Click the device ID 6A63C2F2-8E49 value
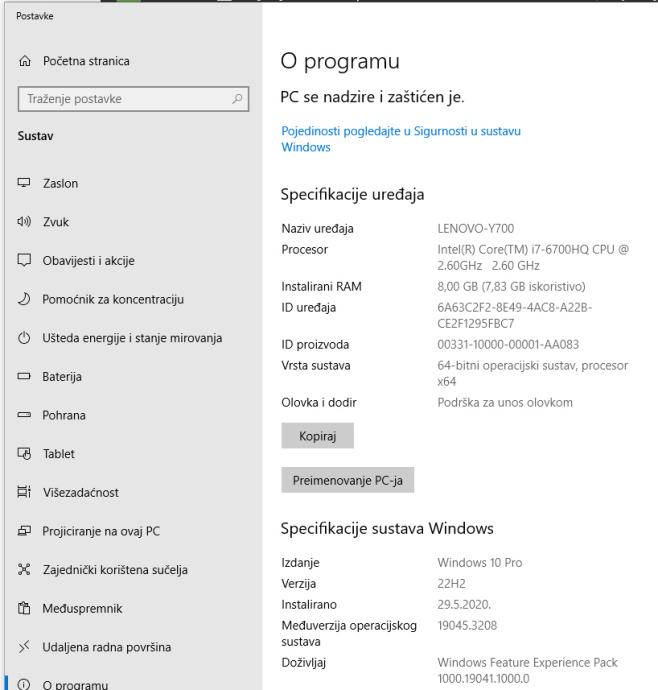This screenshot has height=690, width=658. click(515, 316)
